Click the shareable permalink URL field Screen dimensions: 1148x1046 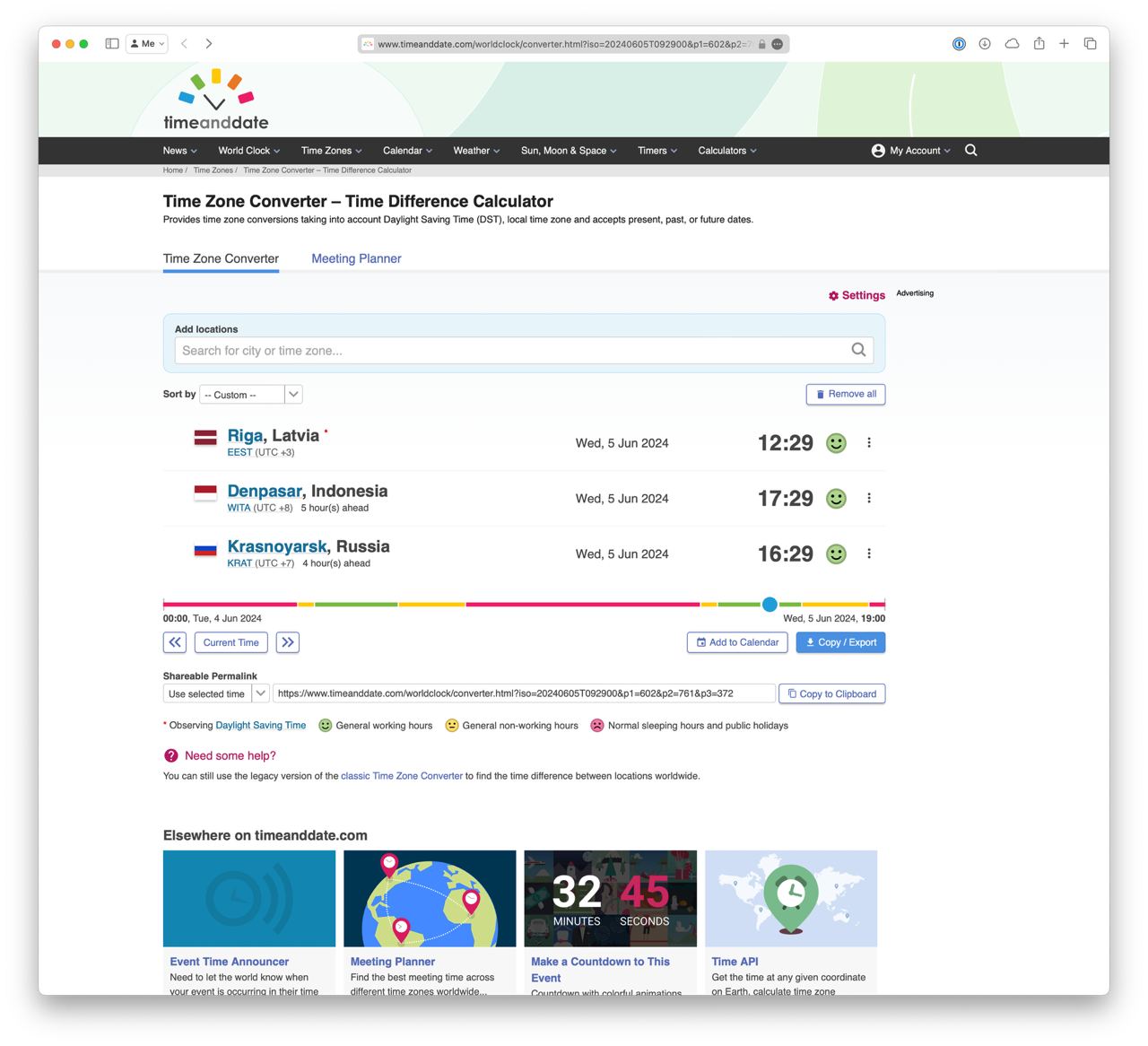pos(524,693)
